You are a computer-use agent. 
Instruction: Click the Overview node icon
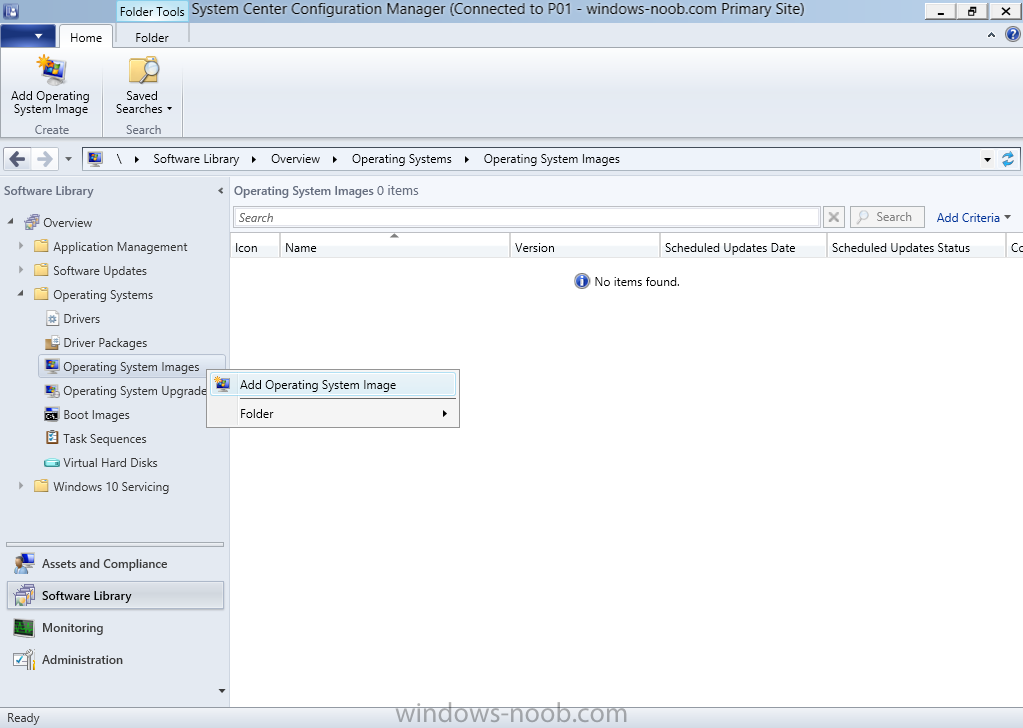coord(32,222)
